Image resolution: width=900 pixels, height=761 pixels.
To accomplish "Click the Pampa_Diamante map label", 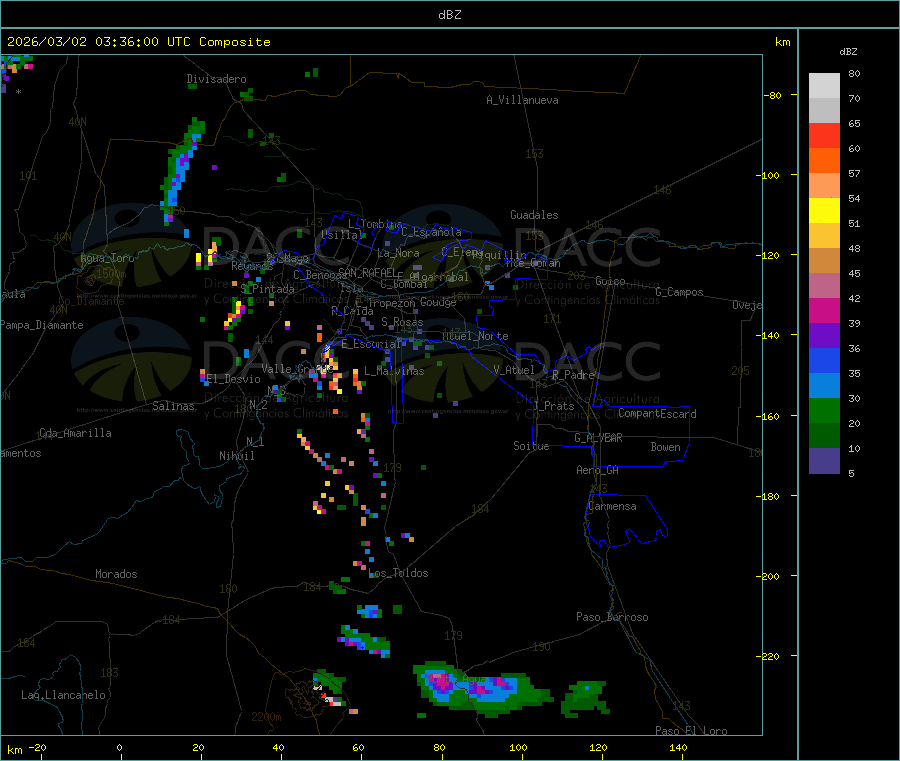I will coord(41,325).
